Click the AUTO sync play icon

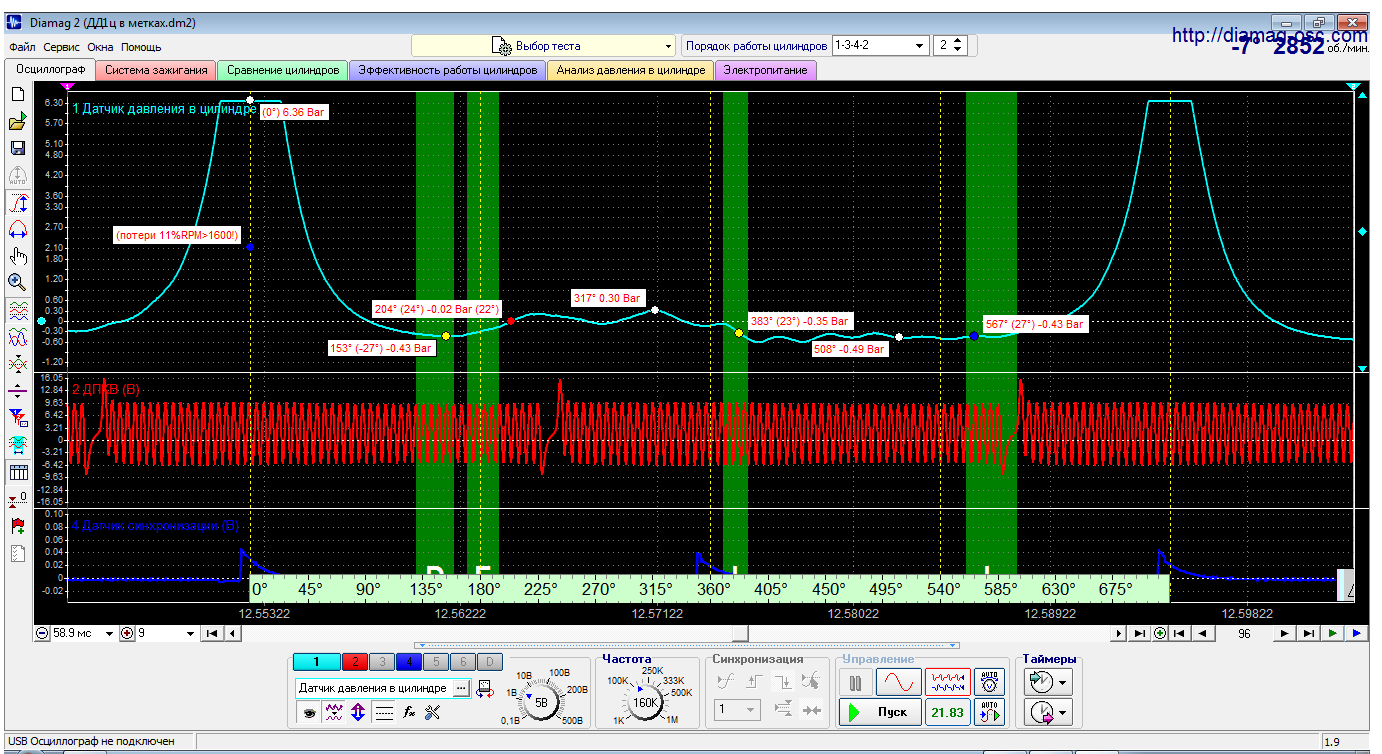989,712
